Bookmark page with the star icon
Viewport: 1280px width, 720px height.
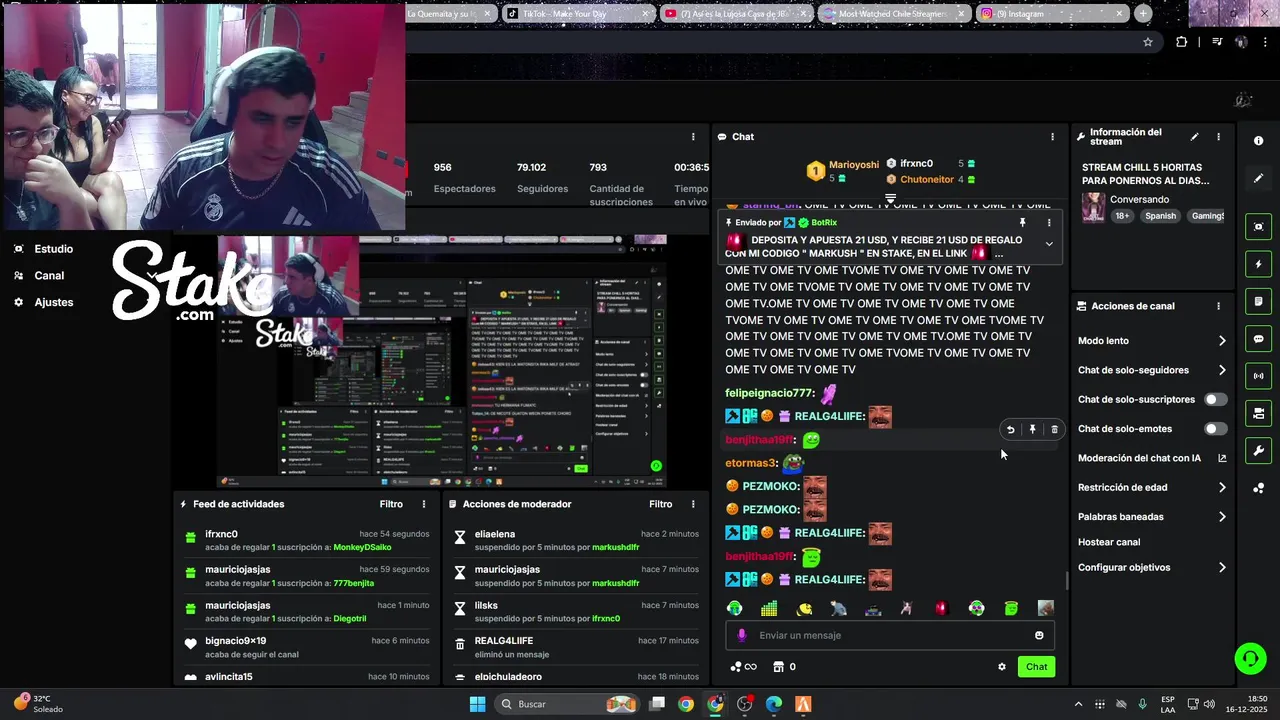pyautogui.click(x=1148, y=42)
